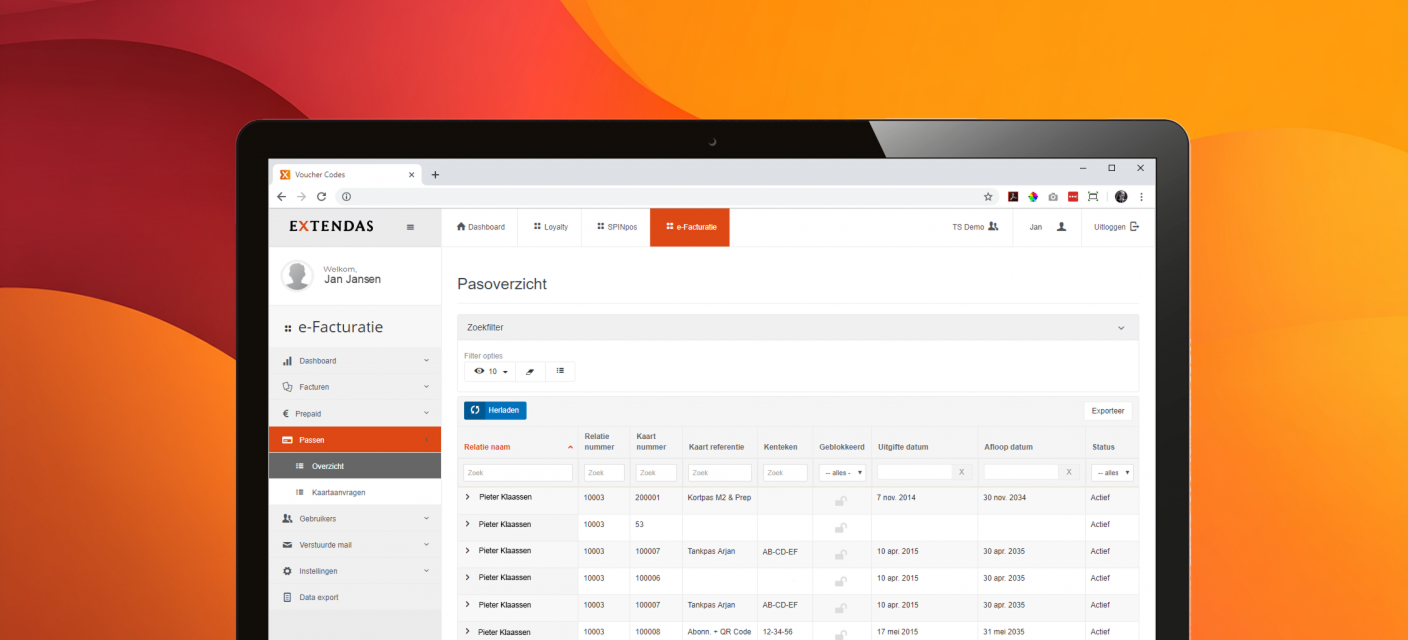Reload the page with browser refresh icon
1408x640 pixels.
pyautogui.click(x=321, y=197)
